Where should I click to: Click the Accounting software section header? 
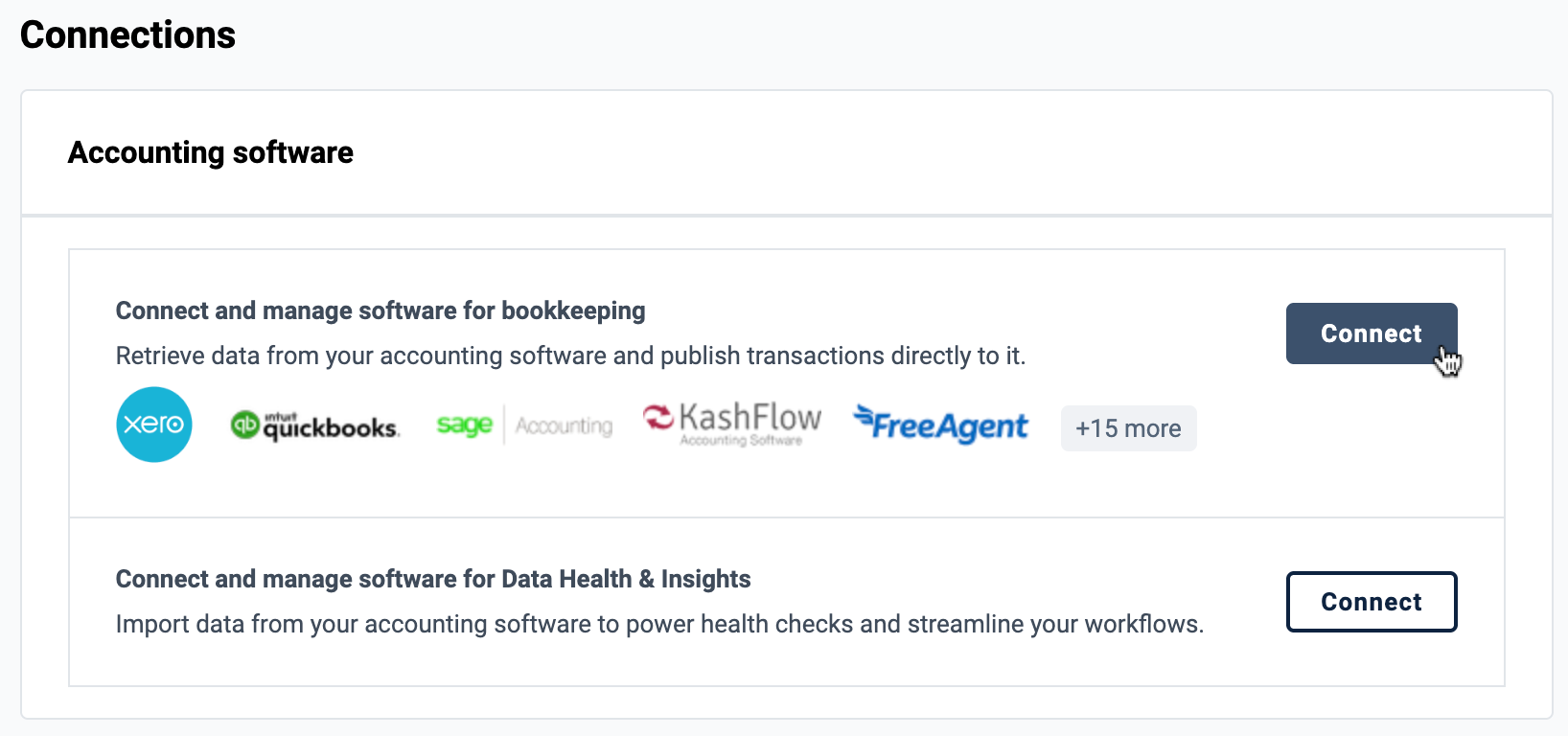[211, 152]
